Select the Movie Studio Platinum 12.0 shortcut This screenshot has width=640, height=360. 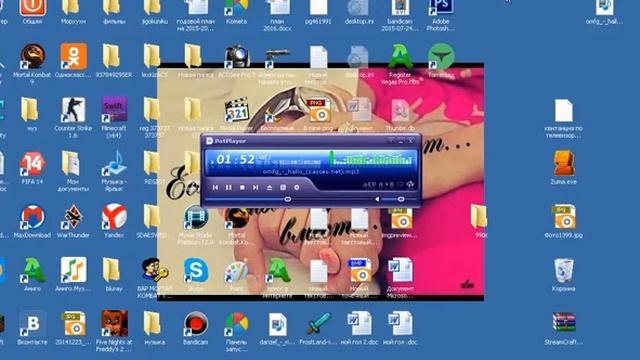point(196,224)
